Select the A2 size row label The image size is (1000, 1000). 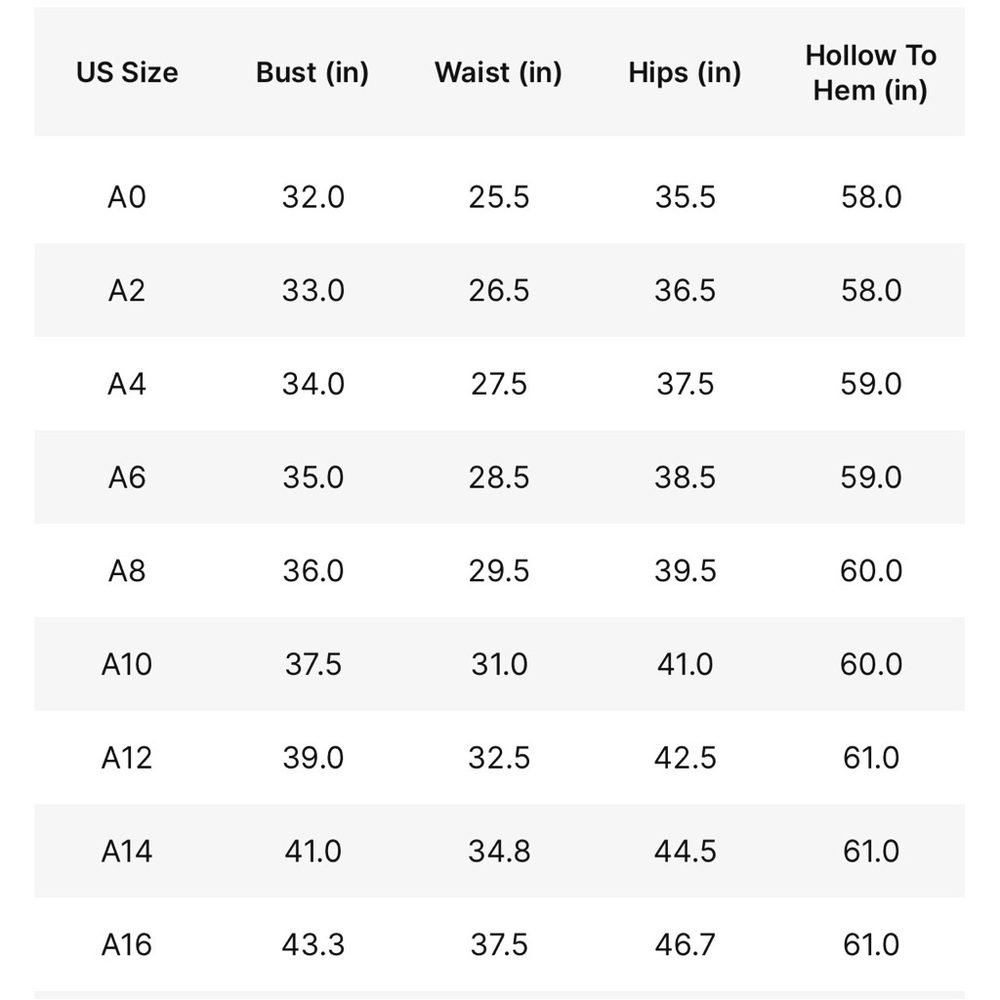127,290
